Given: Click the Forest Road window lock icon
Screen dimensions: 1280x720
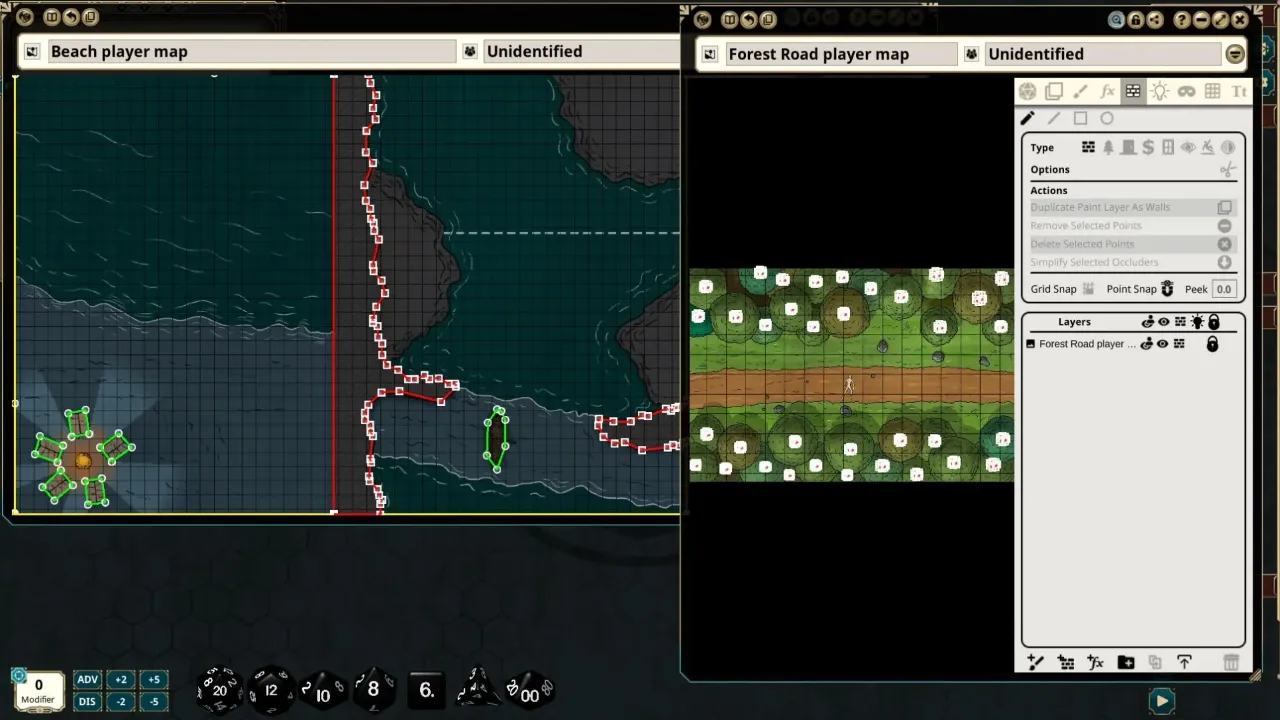Looking at the screenshot, I should (1136, 19).
